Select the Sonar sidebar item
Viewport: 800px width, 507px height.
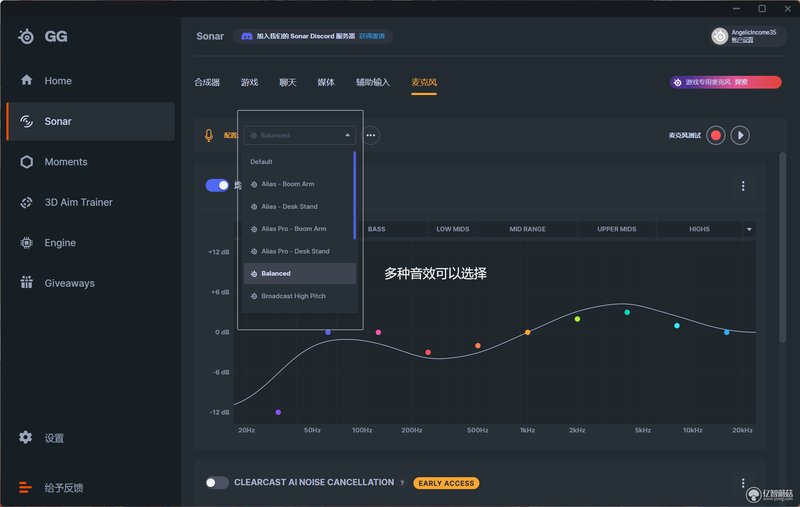click(90, 121)
